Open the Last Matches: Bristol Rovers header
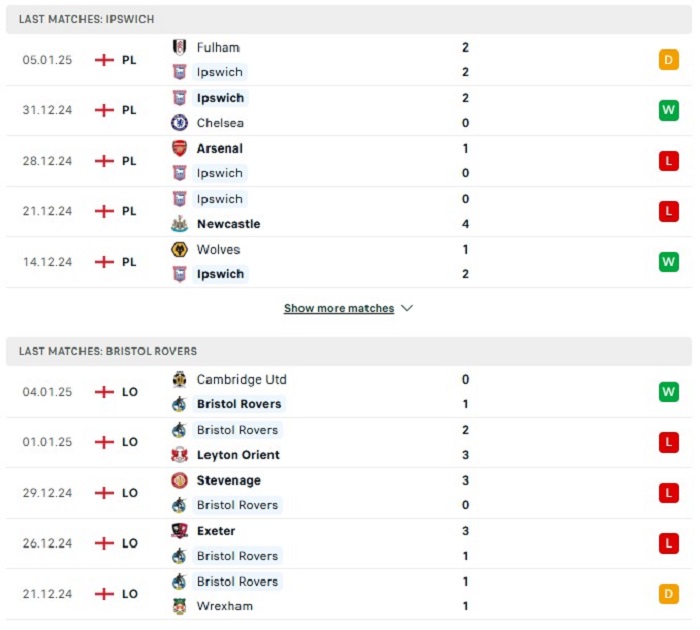 click(x=349, y=351)
